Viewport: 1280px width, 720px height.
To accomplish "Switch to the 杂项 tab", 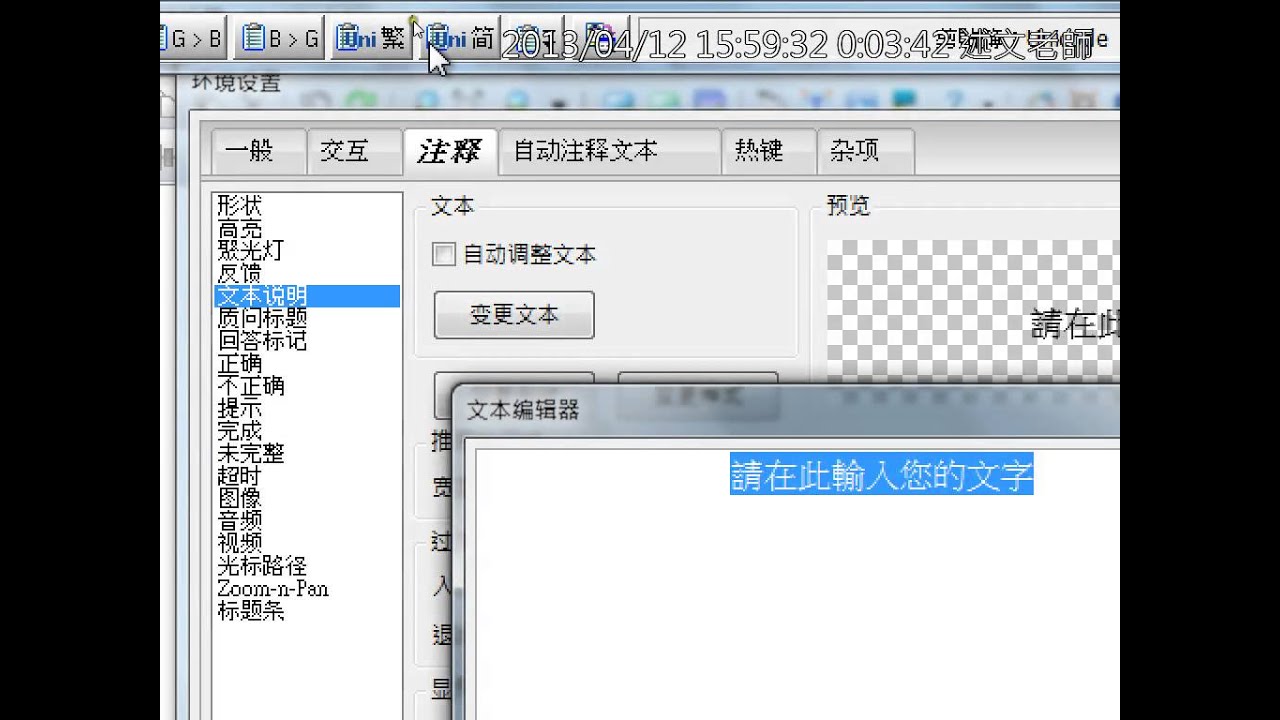I will (x=865, y=151).
